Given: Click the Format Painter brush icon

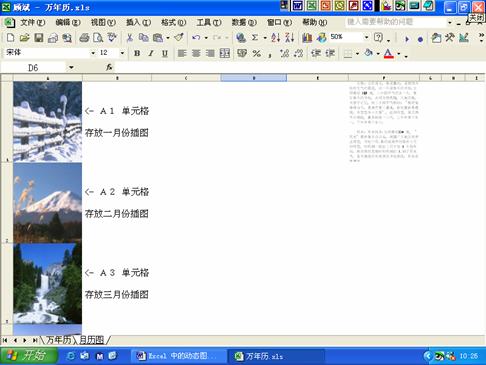Looking at the screenshot, I should point(179,38).
